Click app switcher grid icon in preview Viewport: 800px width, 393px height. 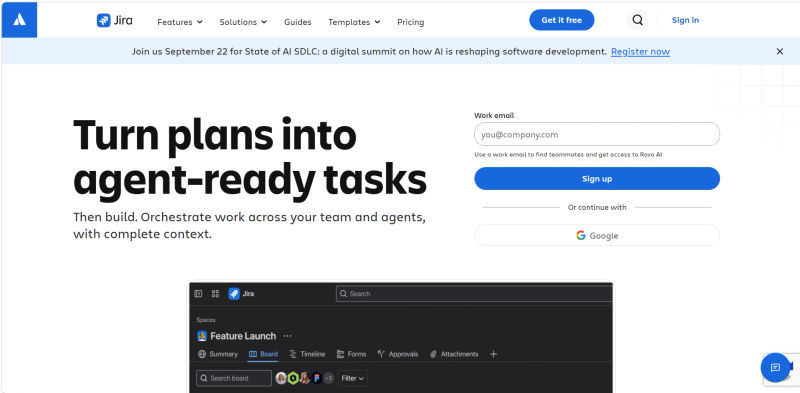[215, 293]
